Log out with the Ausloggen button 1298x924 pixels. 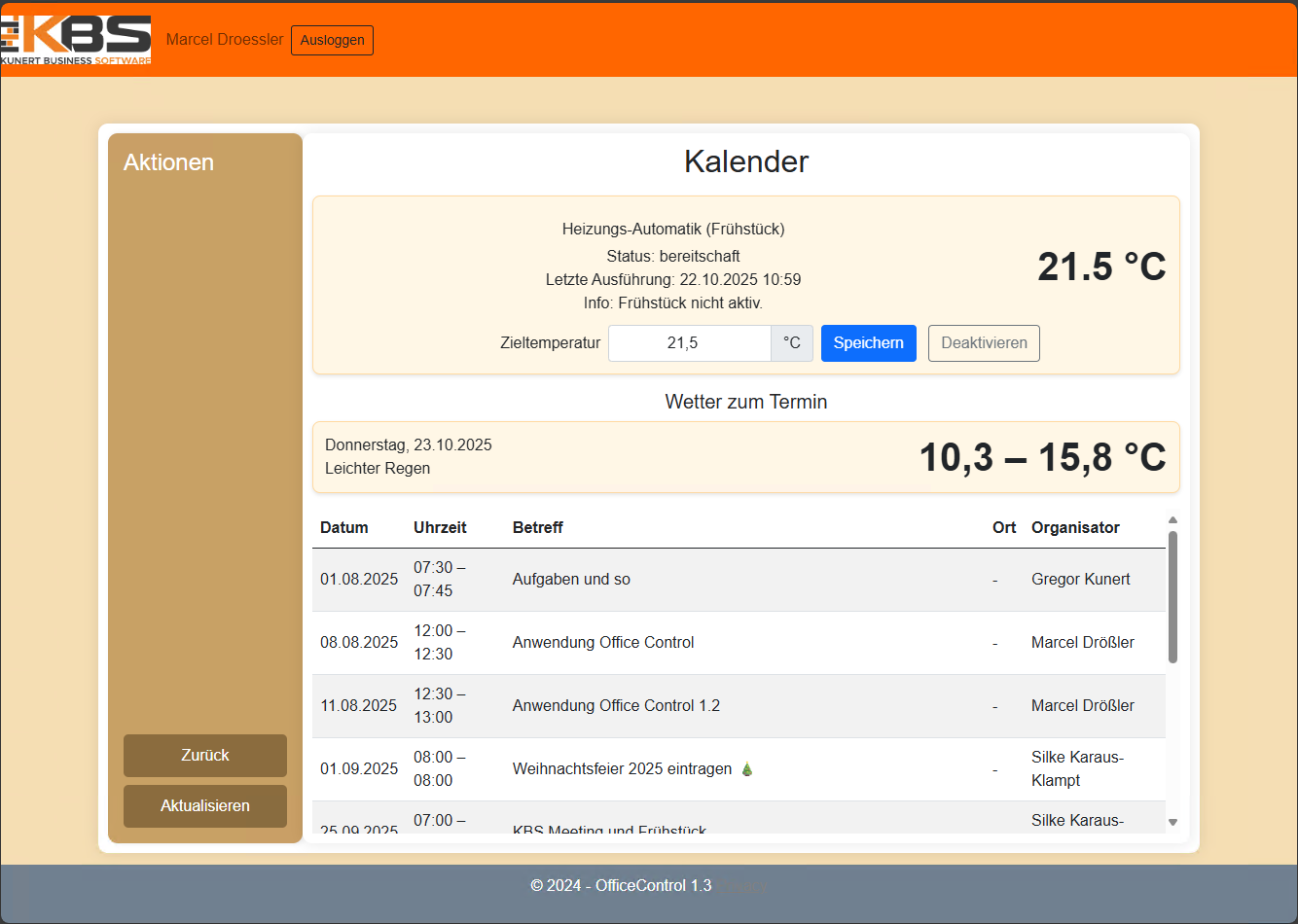(x=332, y=40)
